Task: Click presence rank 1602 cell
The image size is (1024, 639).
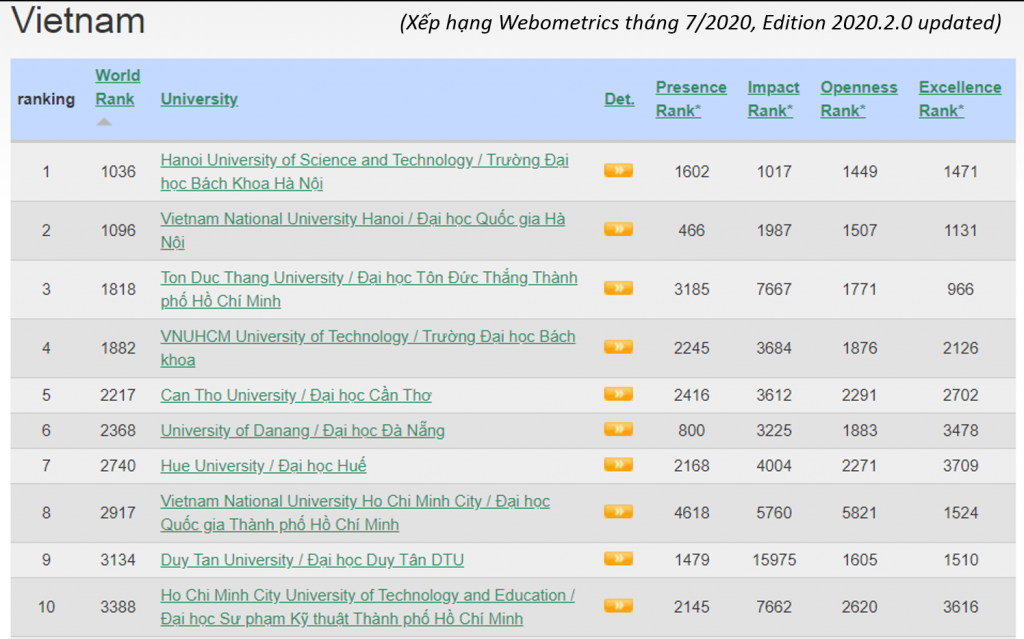Action: (692, 172)
